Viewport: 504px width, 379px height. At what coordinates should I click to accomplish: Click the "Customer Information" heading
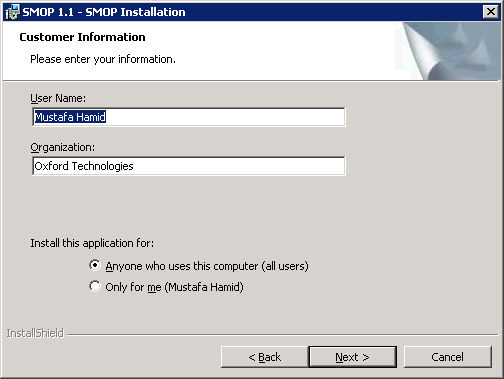pos(82,37)
